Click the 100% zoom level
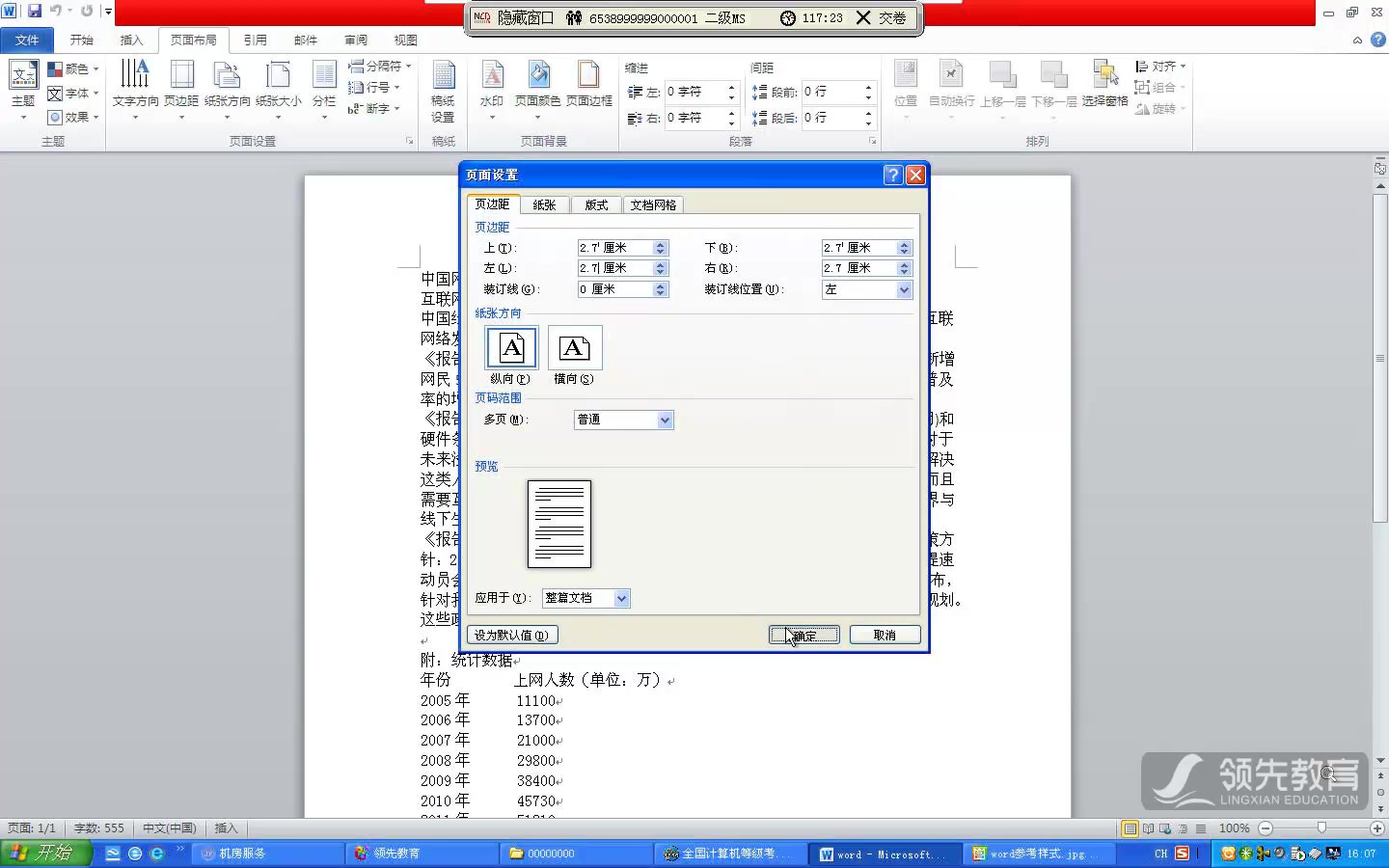Viewport: 1389px width, 868px height. [x=1234, y=828]
